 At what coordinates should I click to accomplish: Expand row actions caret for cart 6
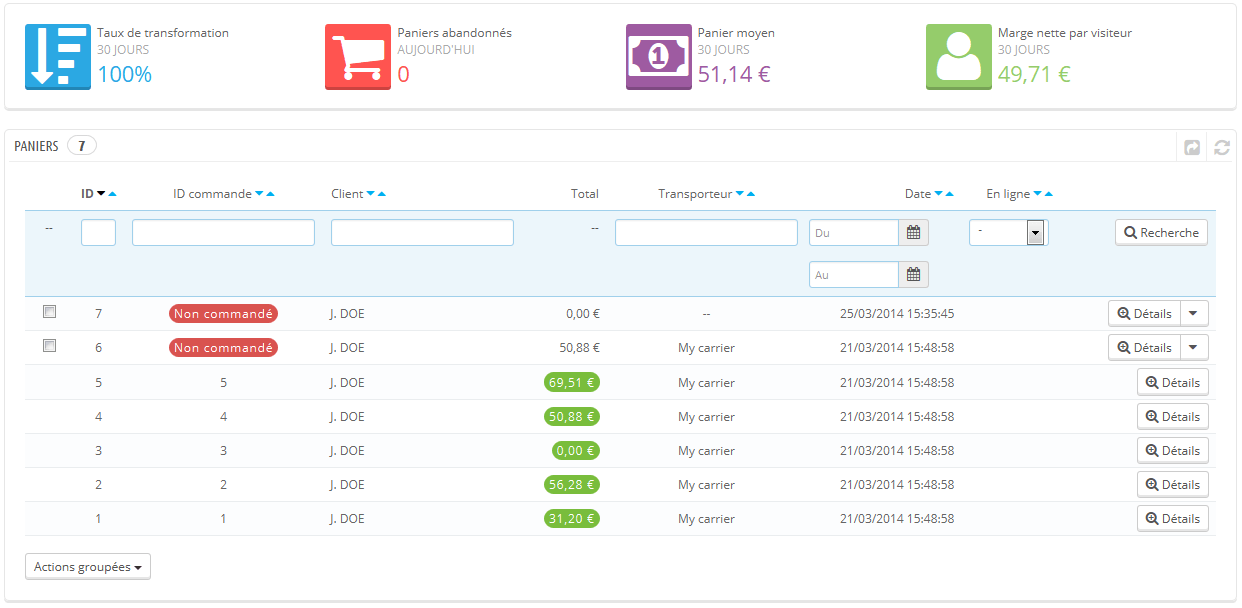click(x=1194, y=348)
